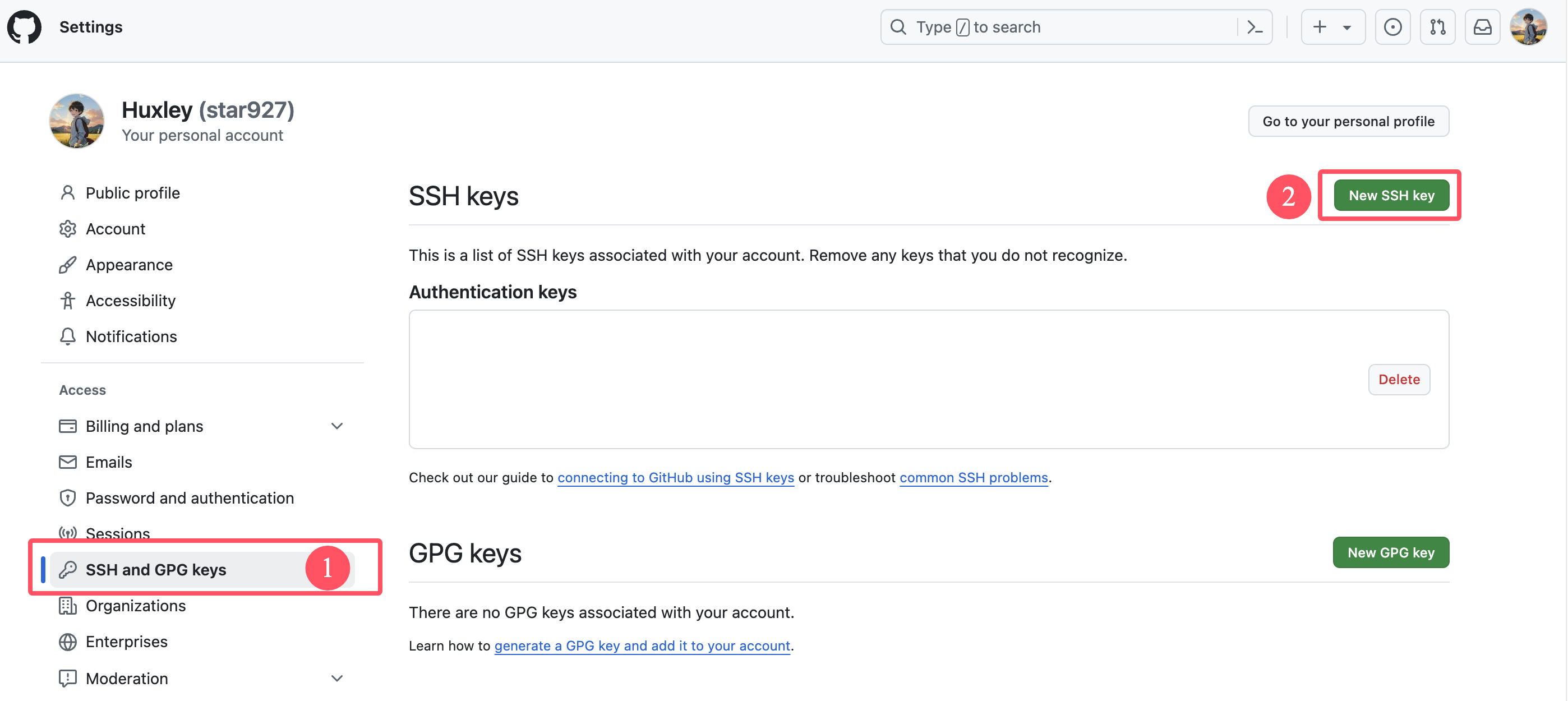Screen dimensions: 1568x701
Task: Click the SSH key icon in sidebar
Action: tap(67, 570)
